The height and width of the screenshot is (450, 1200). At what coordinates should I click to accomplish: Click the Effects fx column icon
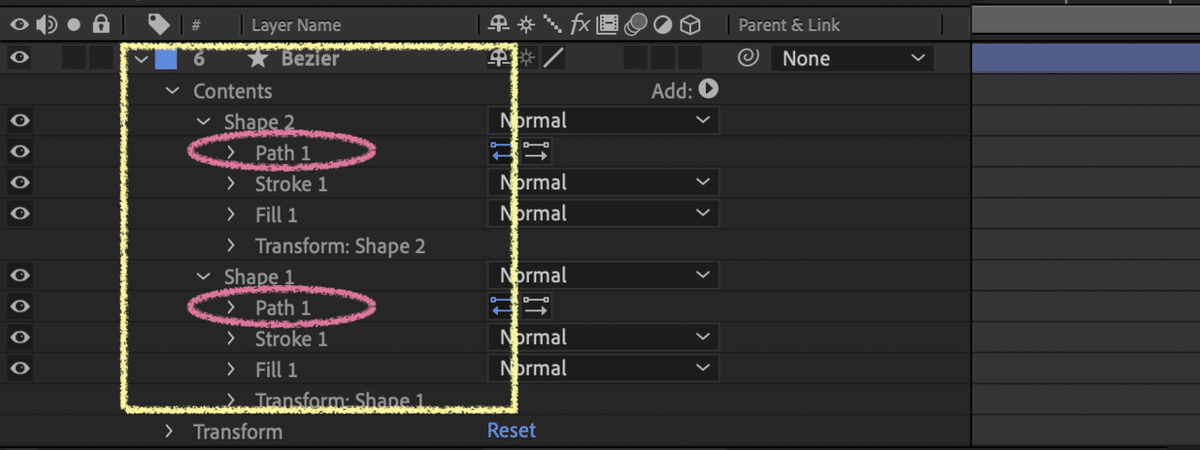click(581, 25)
